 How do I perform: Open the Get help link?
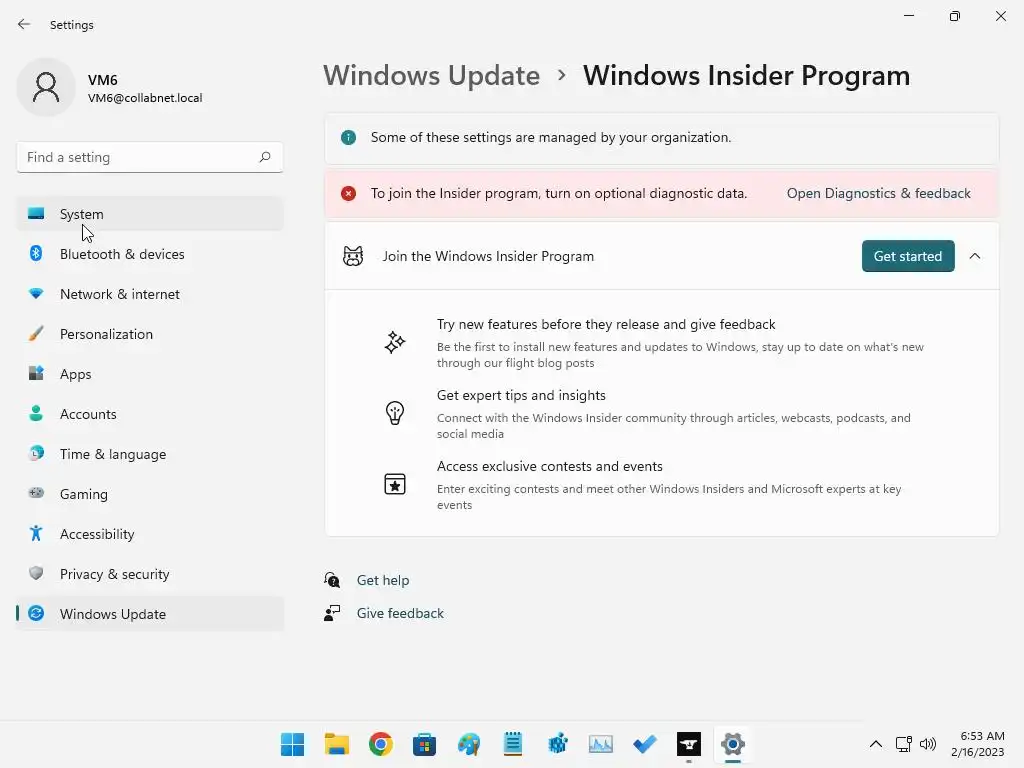click(383, 580)
